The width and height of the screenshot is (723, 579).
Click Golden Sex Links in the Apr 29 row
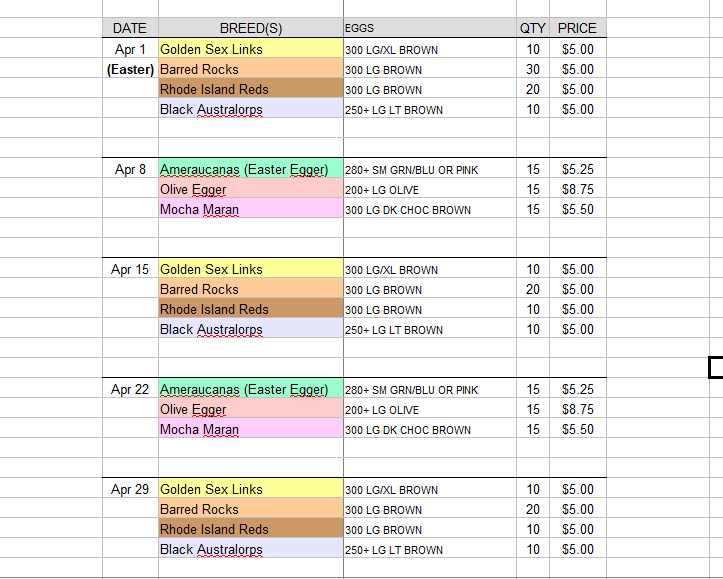pos(250,489)
